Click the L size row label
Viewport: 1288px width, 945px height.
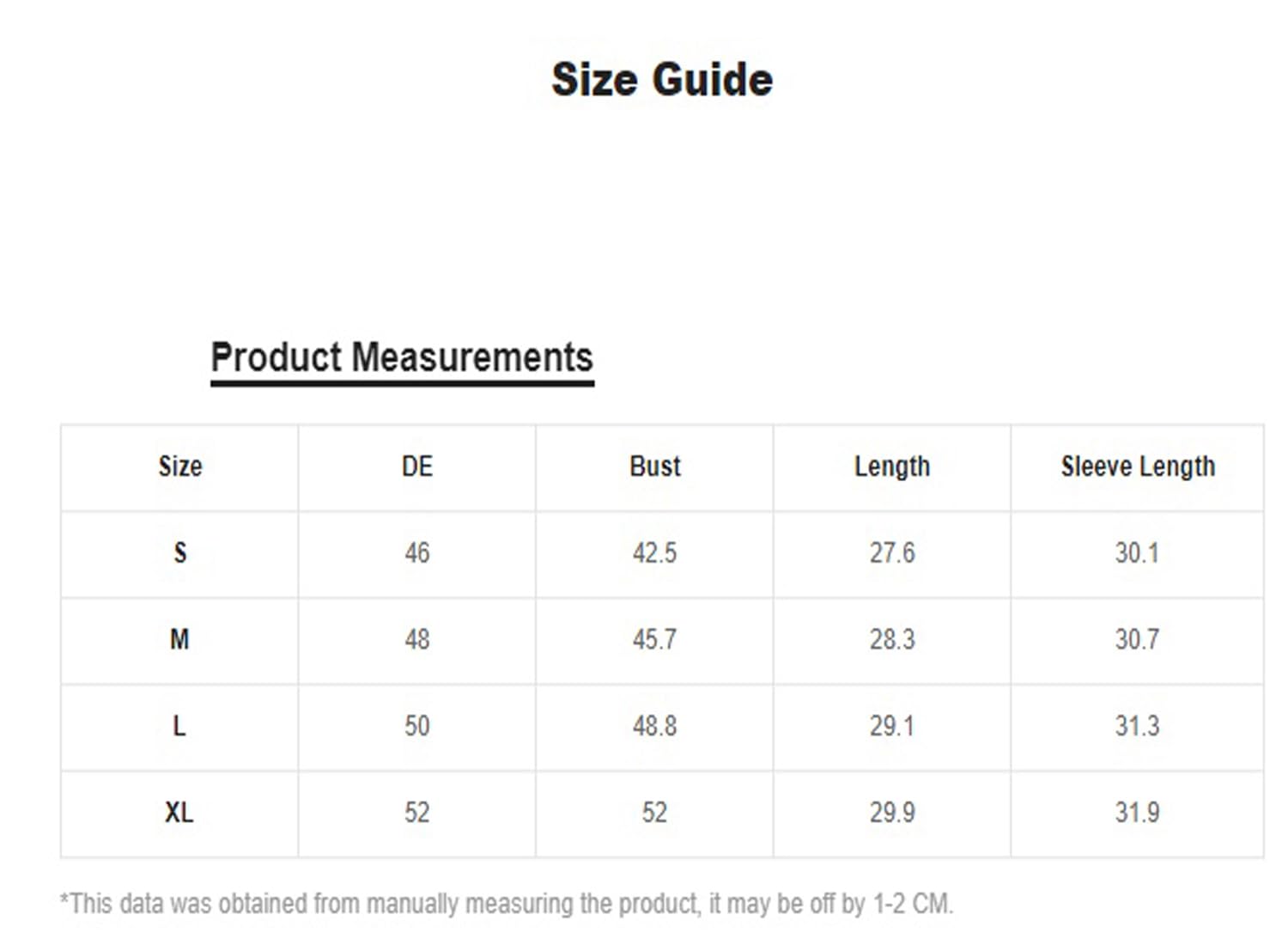(179, 726)
